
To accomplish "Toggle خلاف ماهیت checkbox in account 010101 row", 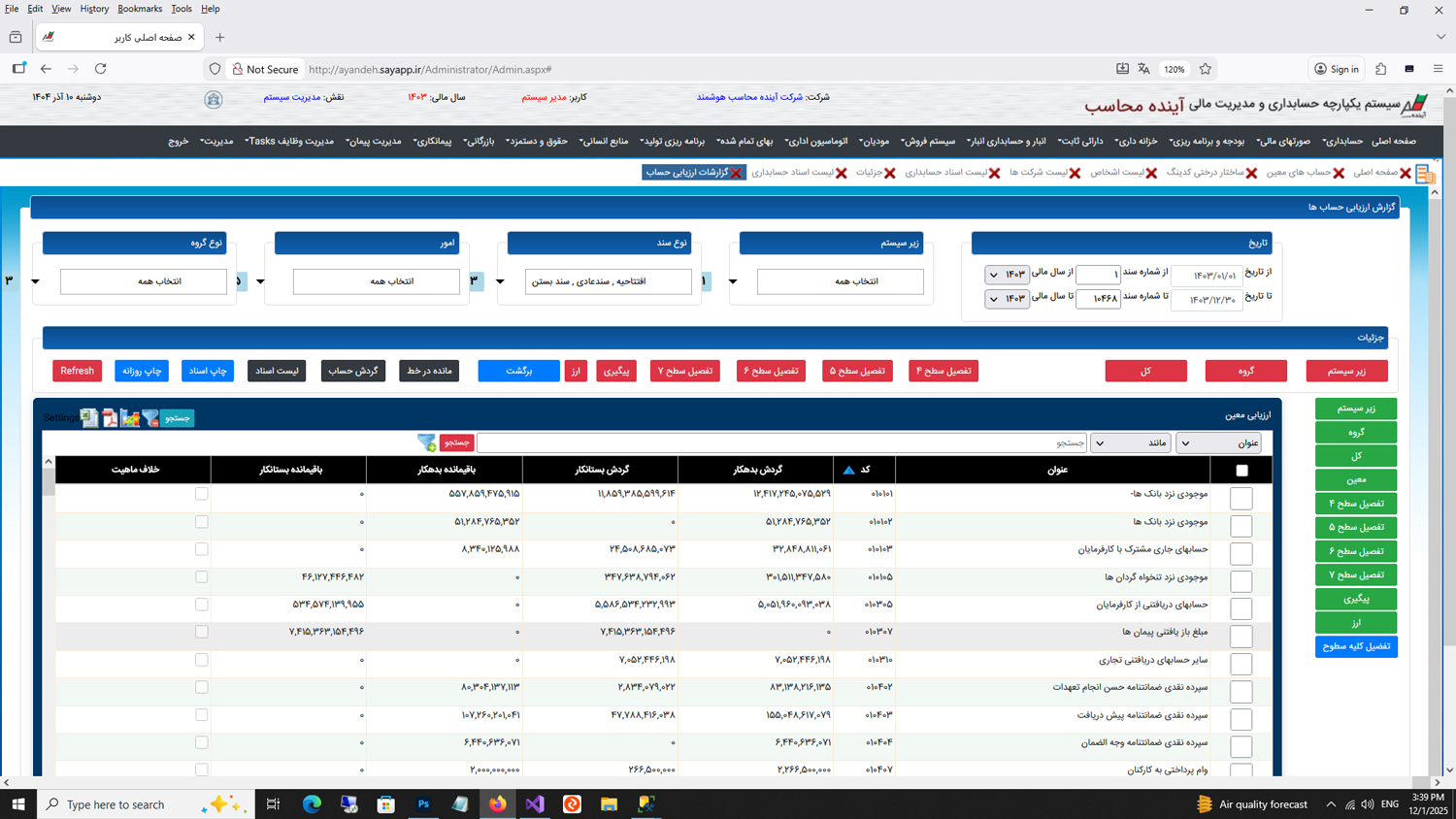I will coord(201,494).
